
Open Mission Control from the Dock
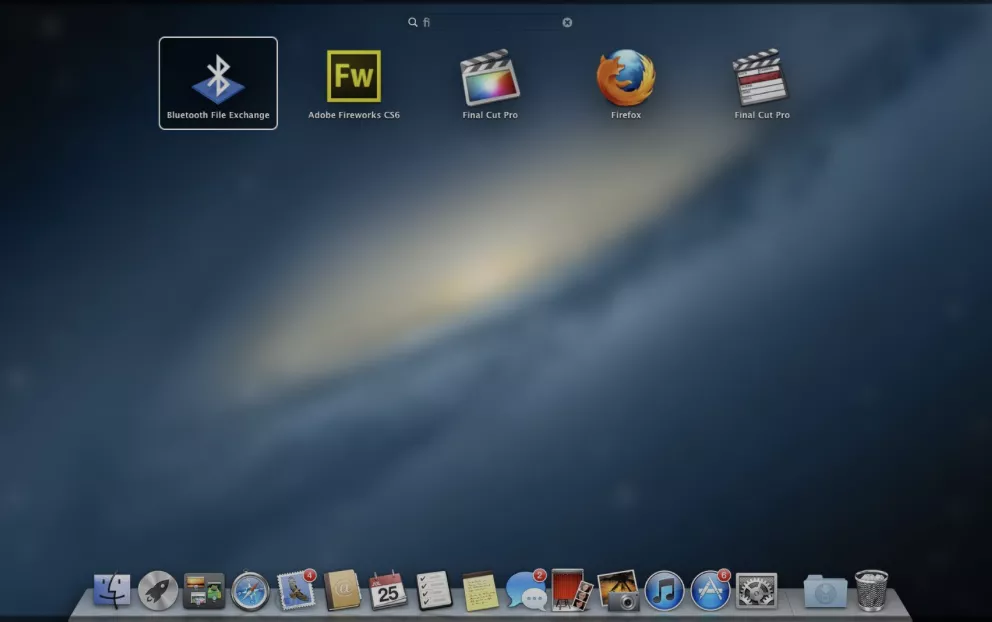(204, 590)
